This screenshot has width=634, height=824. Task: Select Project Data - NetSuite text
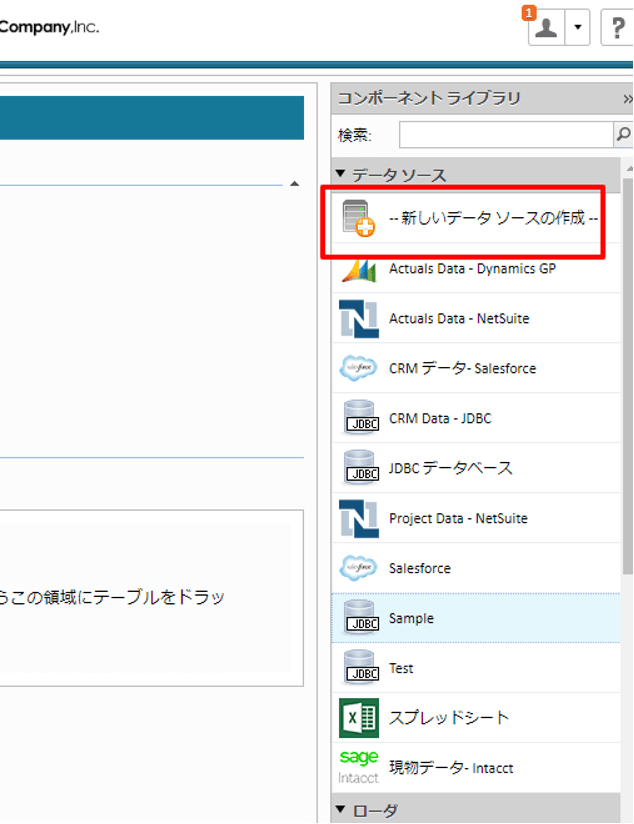coord(458,518)
